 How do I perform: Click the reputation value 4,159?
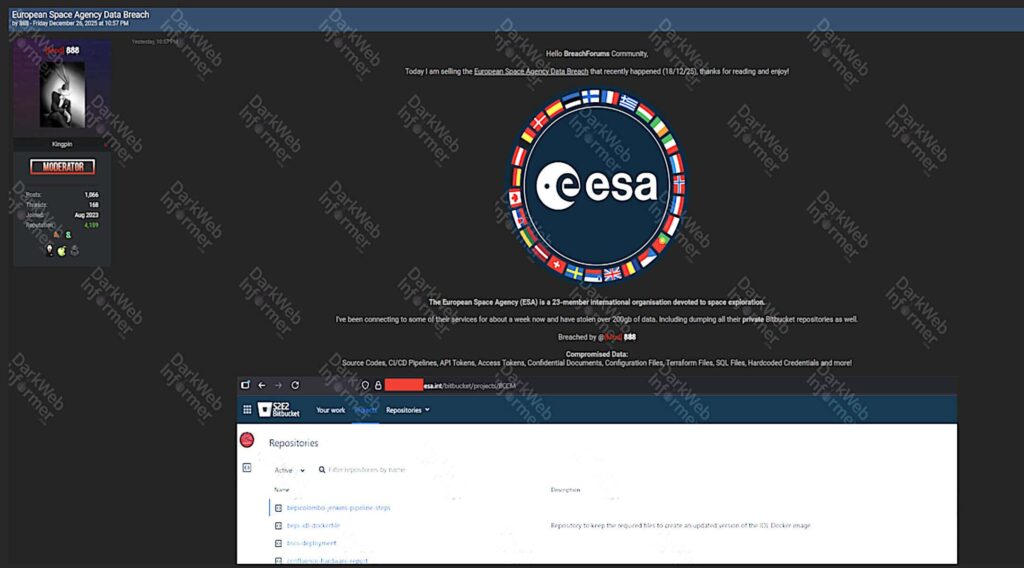pos(91,225)
